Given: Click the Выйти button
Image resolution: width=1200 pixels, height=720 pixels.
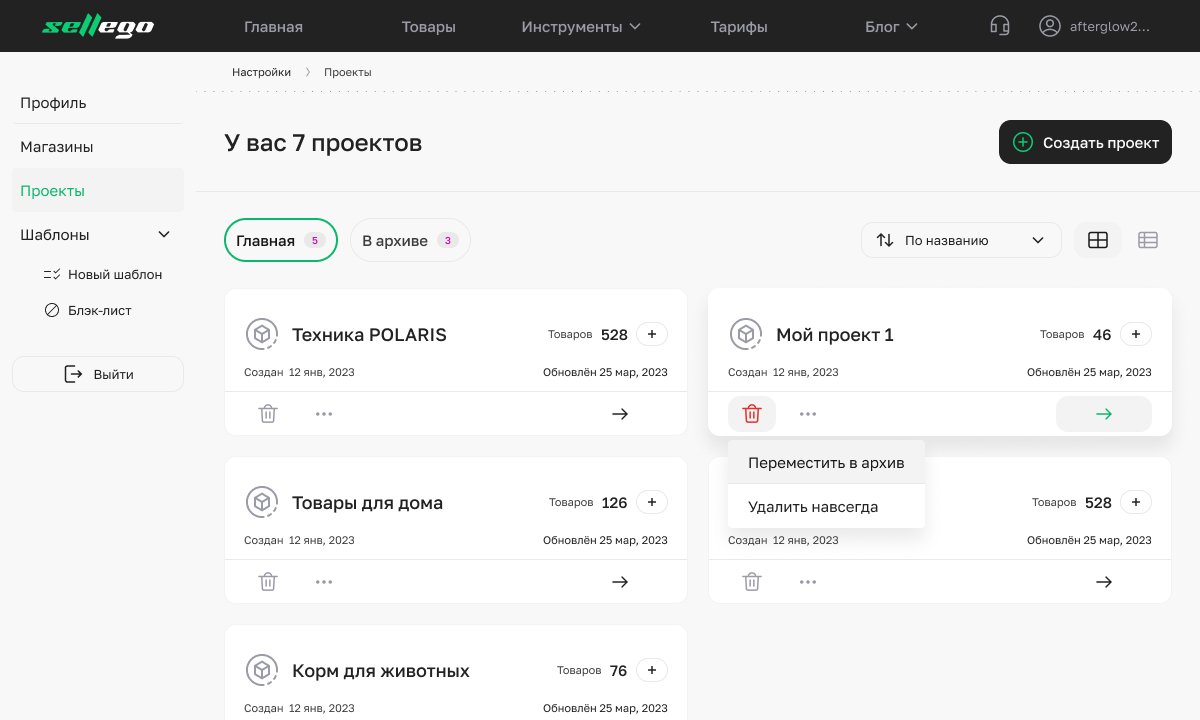Looking at the screenshot, I should click(98, 374).
